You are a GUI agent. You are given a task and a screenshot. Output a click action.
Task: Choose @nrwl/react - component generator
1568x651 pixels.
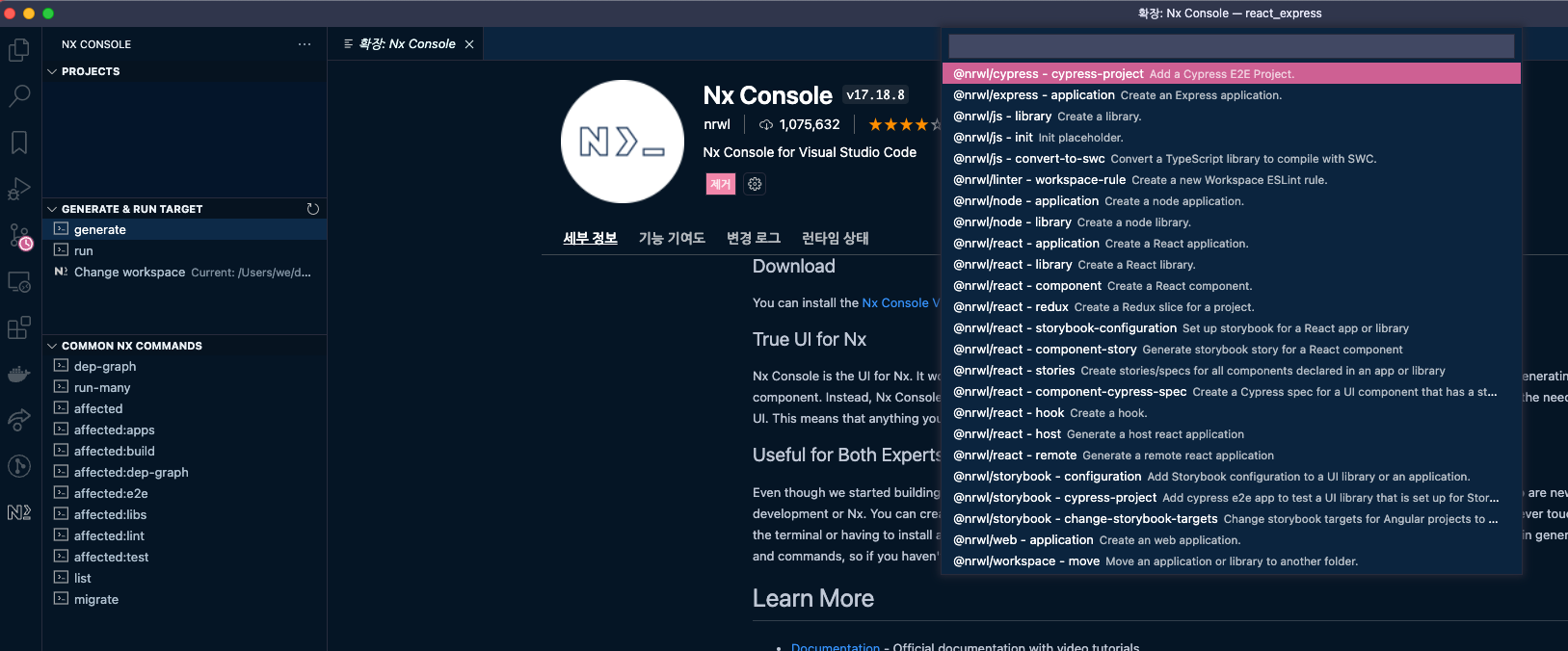coord(1231,286)
